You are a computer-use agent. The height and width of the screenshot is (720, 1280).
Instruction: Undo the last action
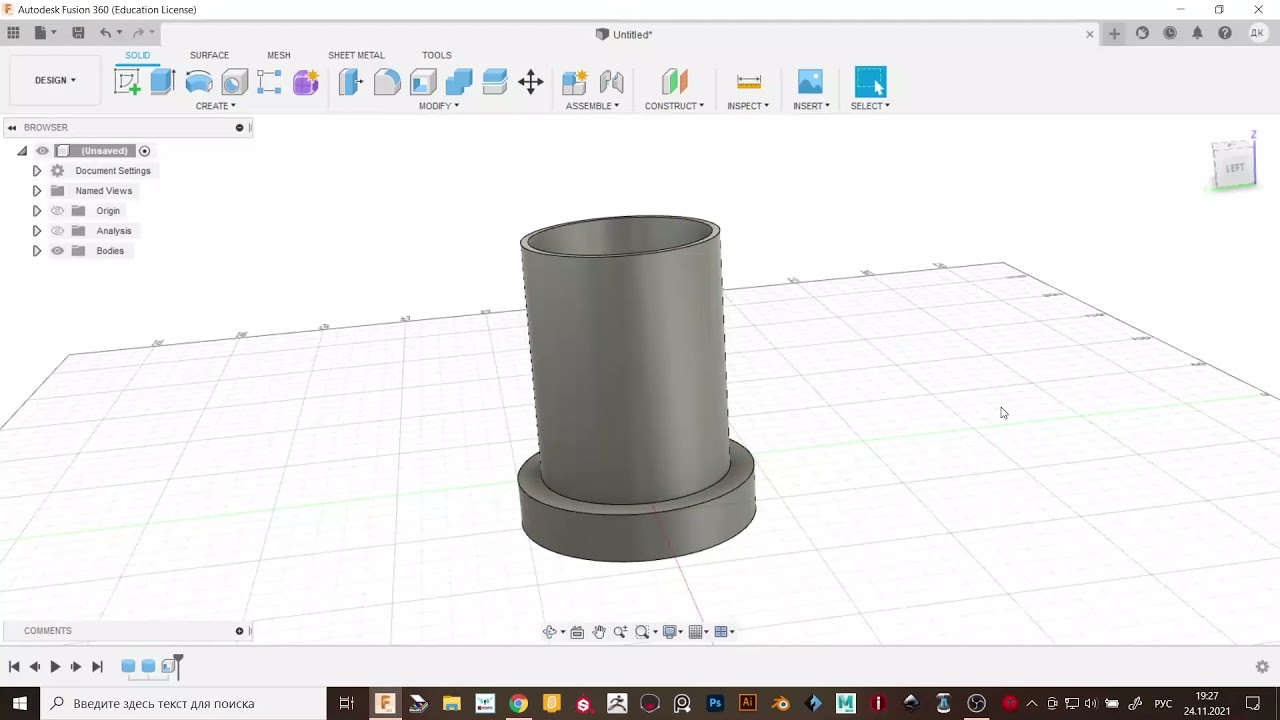point(105,33)
